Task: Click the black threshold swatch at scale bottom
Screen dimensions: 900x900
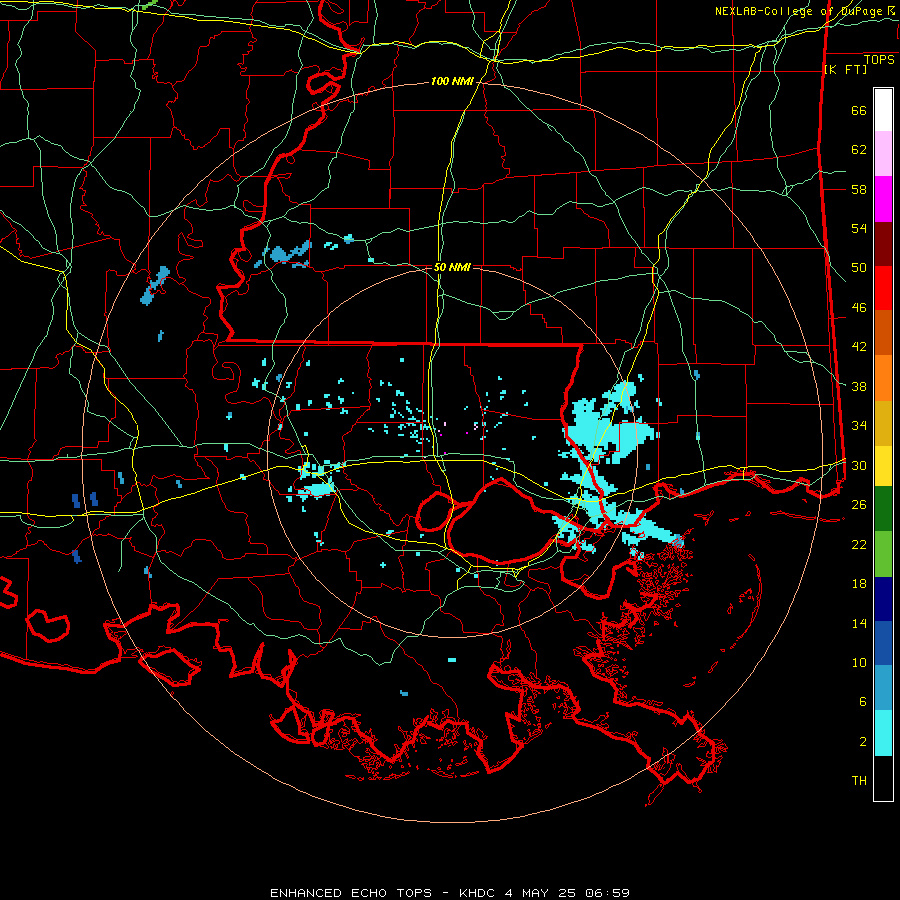Action: [x=883, y=778]
